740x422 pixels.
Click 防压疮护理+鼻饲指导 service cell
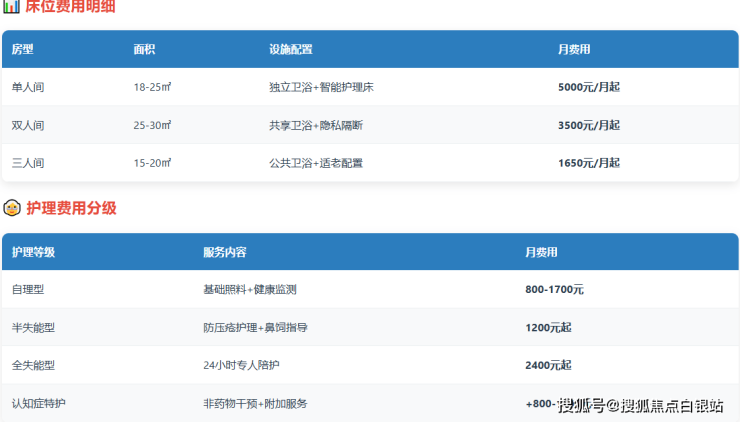pos(255,327)
